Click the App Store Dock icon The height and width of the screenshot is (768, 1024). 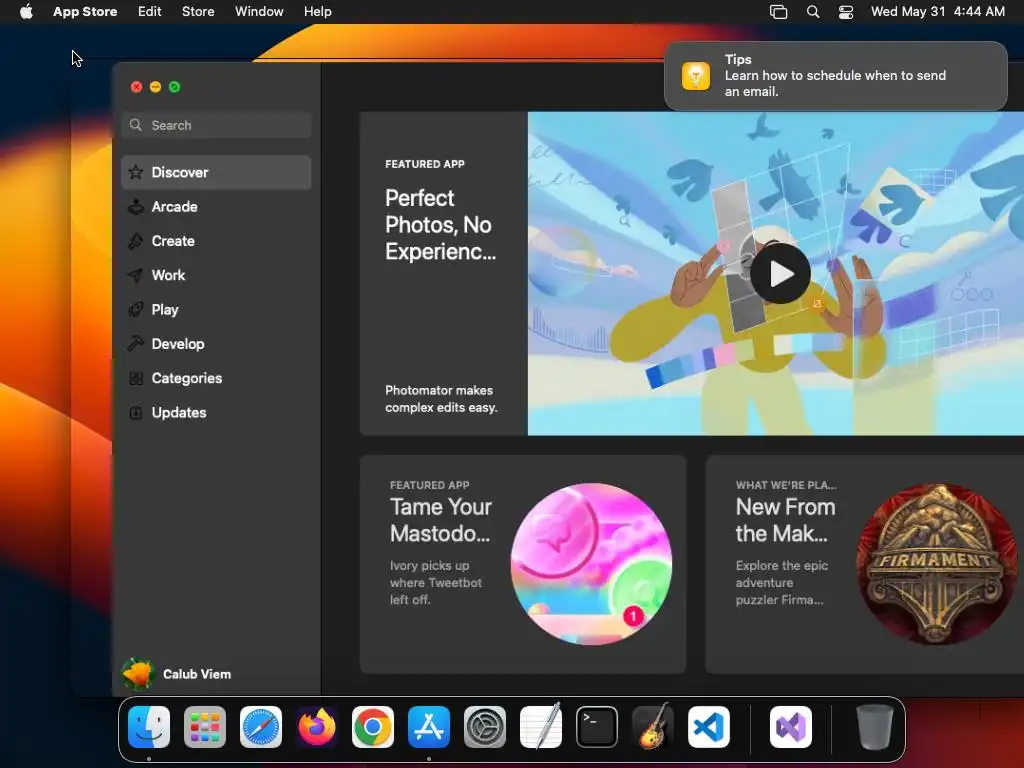pyautogui.click(x=429, y=727)
